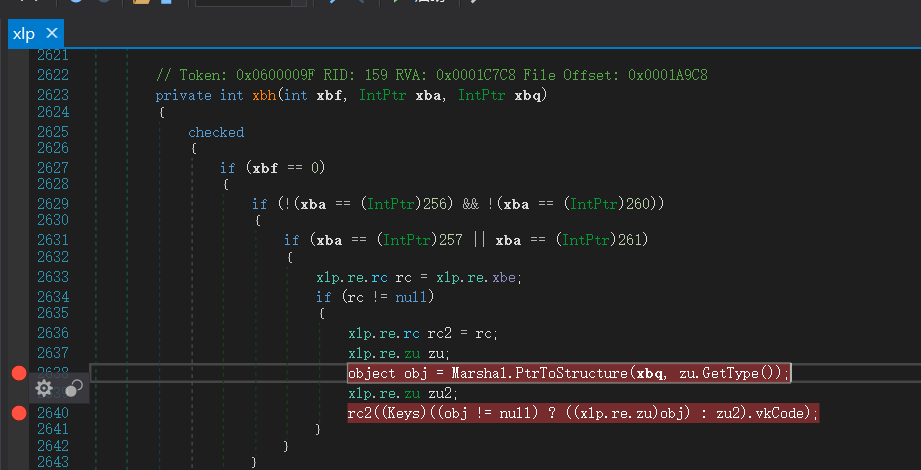Click line number 2643 in gutter

coord(53,462)
